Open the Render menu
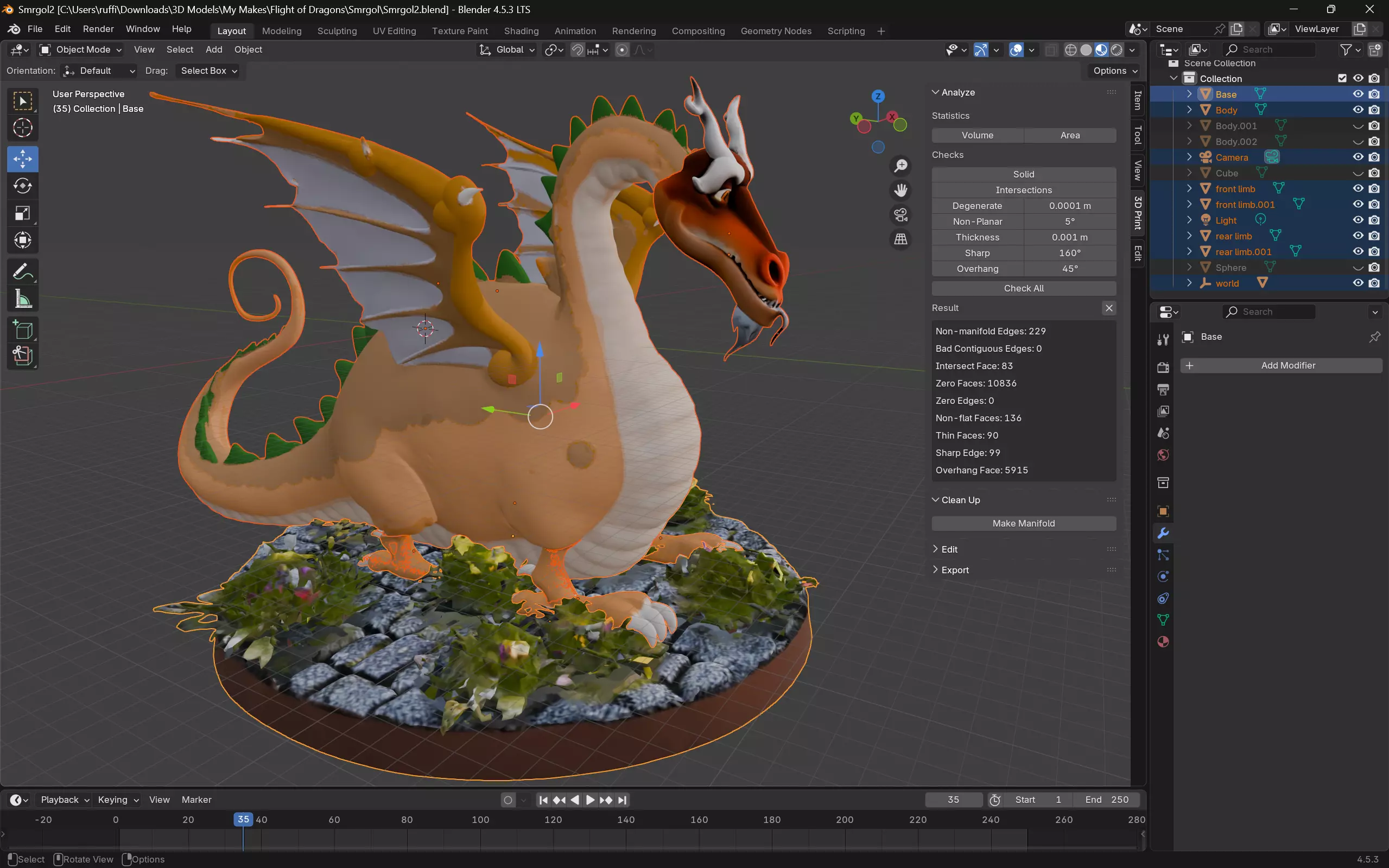1389x868 pixels. pyautogui.click(x=98, y=29)
